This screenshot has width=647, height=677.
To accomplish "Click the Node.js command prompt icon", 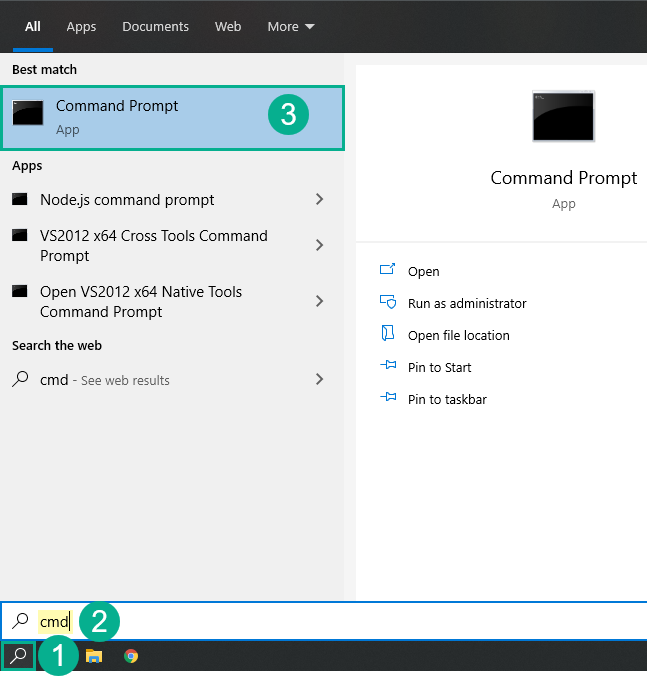I will pos(20,200).
